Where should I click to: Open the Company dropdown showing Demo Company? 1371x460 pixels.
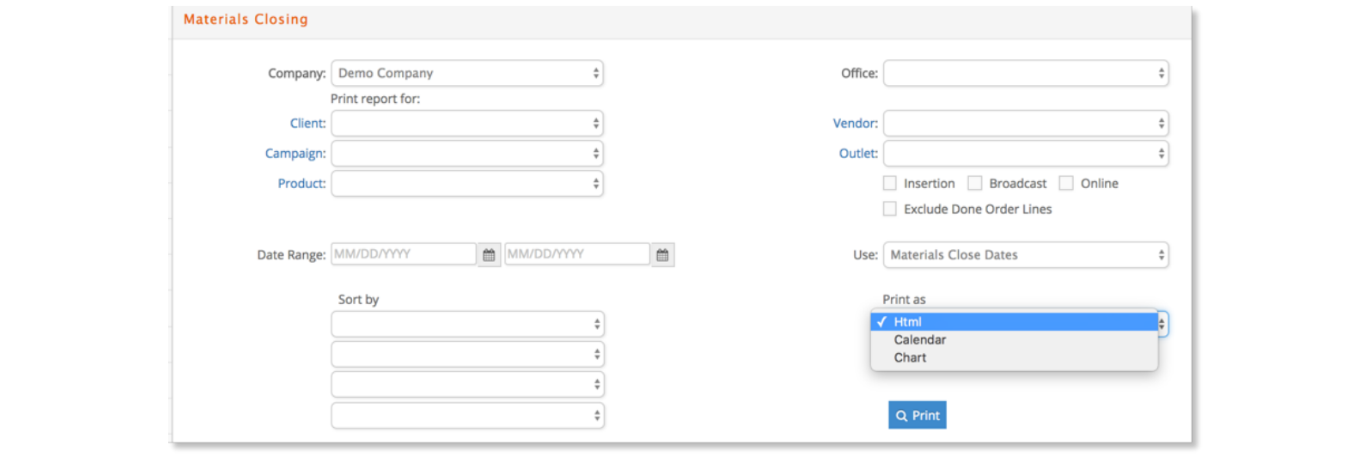[467, 73]
